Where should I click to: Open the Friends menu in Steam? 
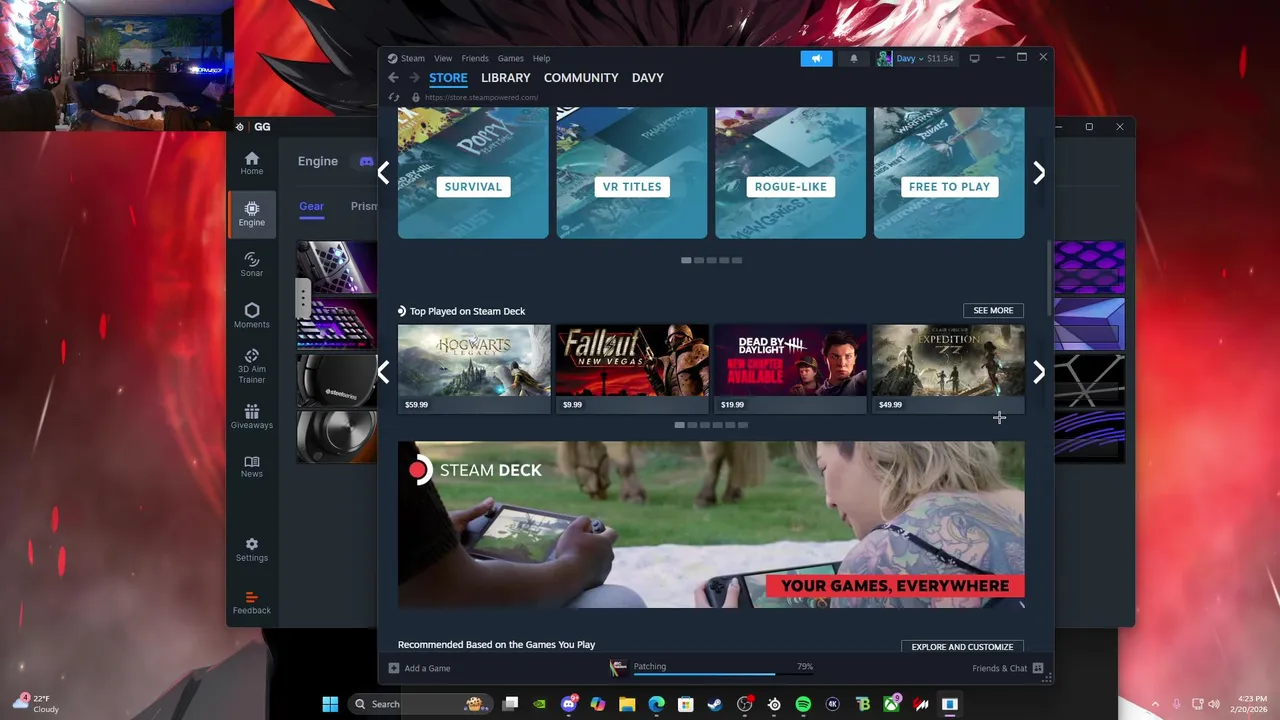(475, 58)
